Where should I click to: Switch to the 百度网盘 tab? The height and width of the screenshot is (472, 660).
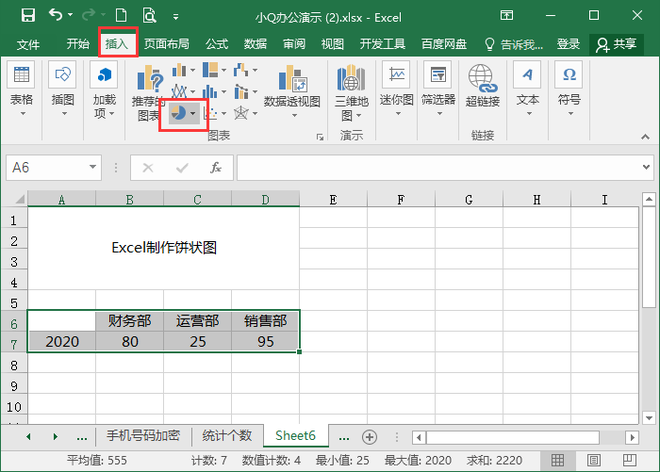click(x=444, y=44)
